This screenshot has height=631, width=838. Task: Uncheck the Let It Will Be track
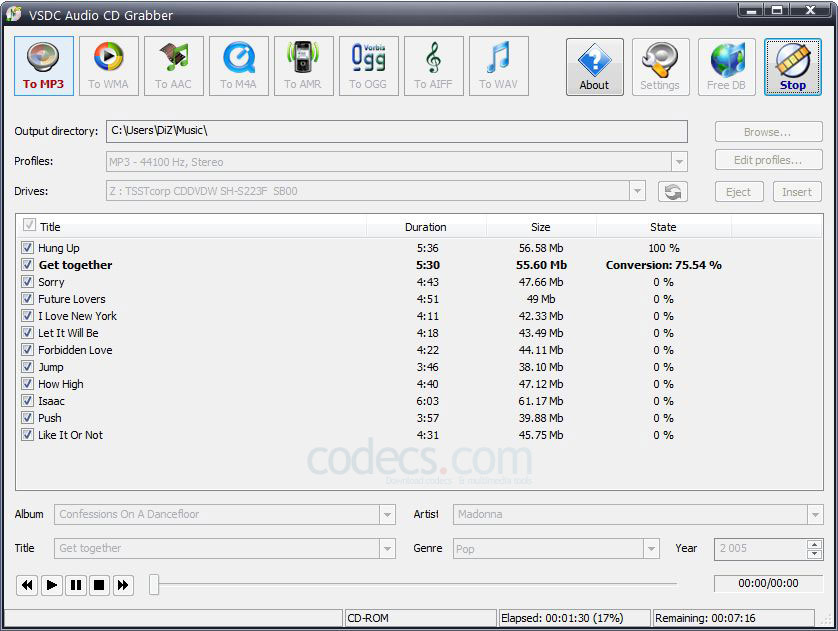(27, 332)
